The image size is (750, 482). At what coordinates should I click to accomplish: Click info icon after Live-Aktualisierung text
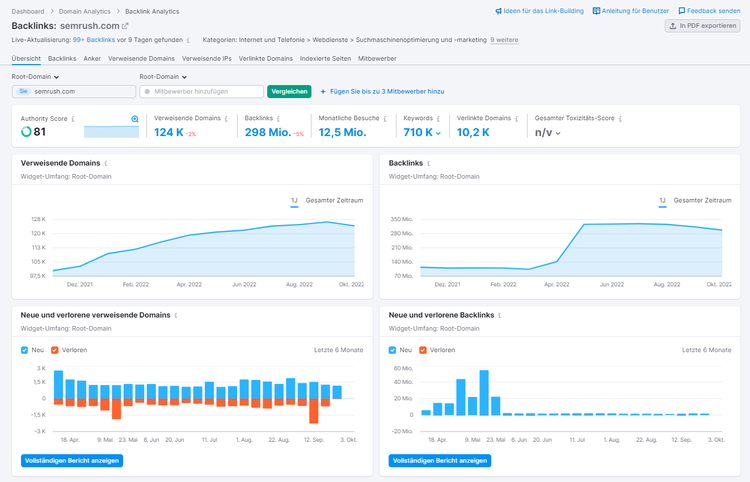point(188,40)
